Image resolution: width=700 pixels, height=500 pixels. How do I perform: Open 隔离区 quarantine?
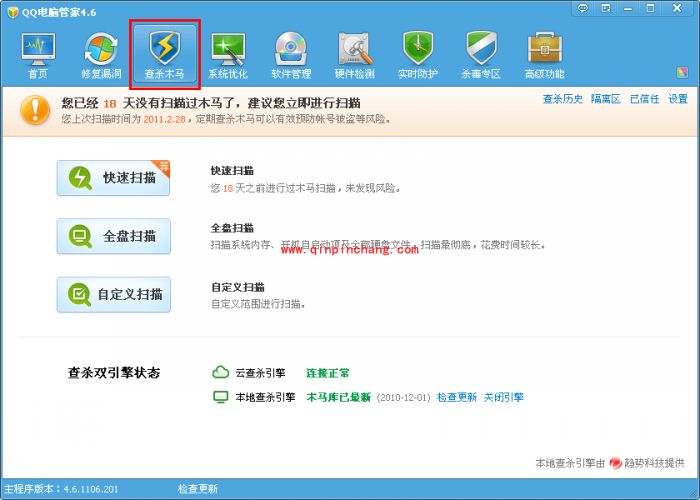pyautogui.click(x=606, y=99)
